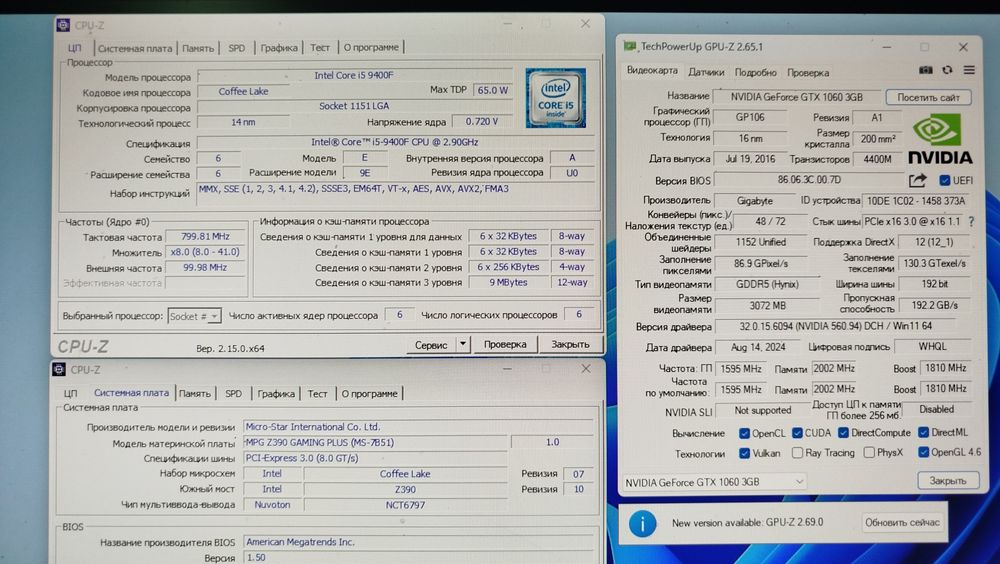Open Графика tab in top CPU-Z
The image size is (1000, 564).
tap(279, 48)
